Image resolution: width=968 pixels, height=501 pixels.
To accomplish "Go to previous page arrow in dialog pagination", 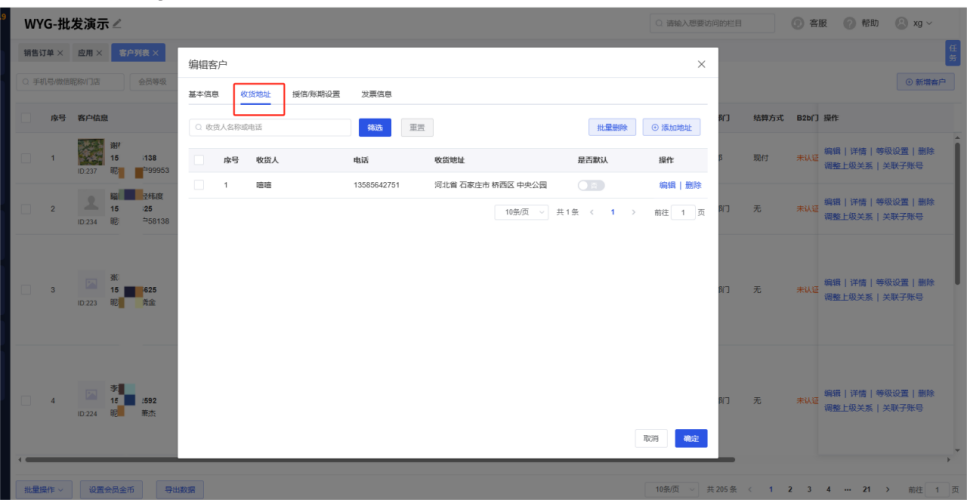I will click(591, 212).
